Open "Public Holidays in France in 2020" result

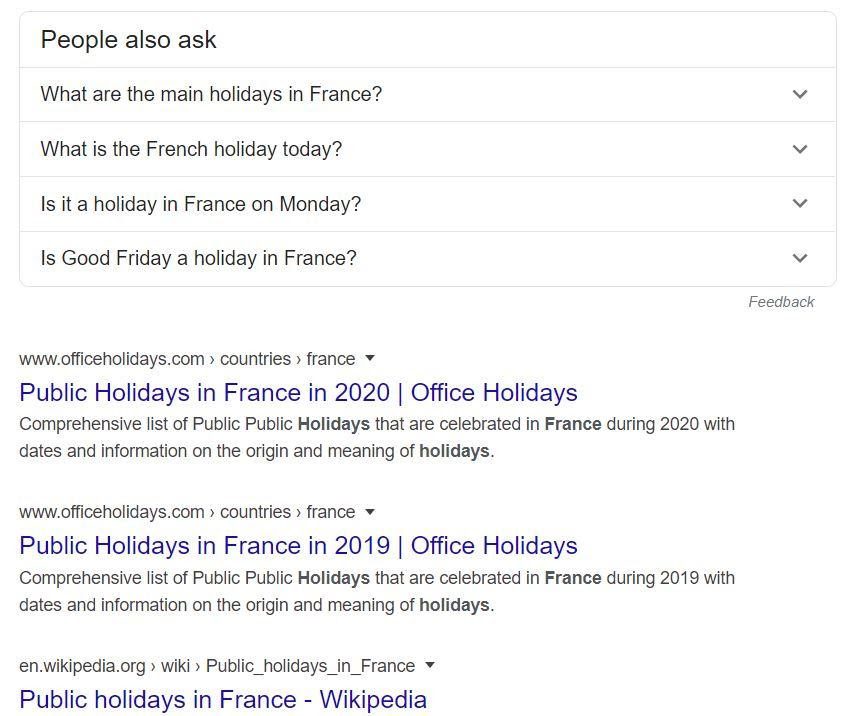(x=298, y=392)
